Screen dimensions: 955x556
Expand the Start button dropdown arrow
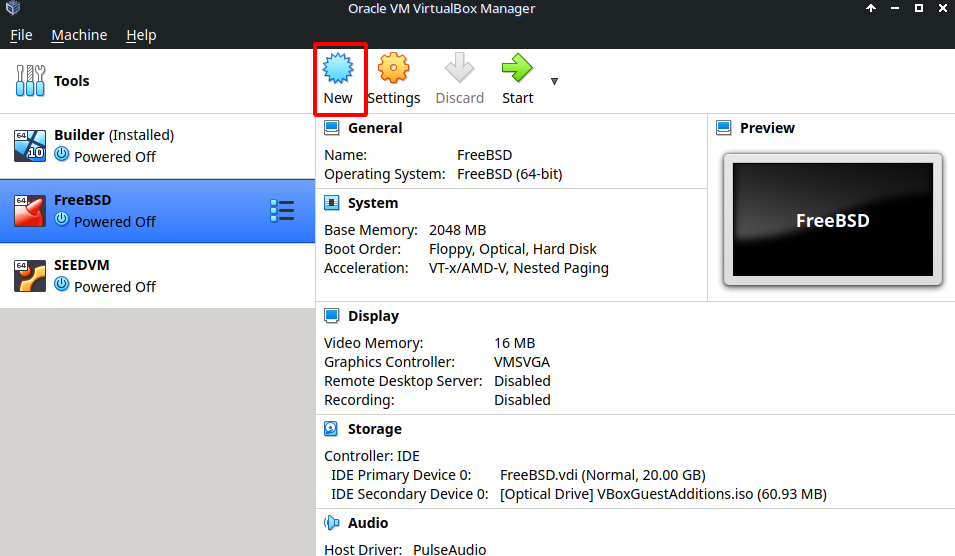[554, 81]
